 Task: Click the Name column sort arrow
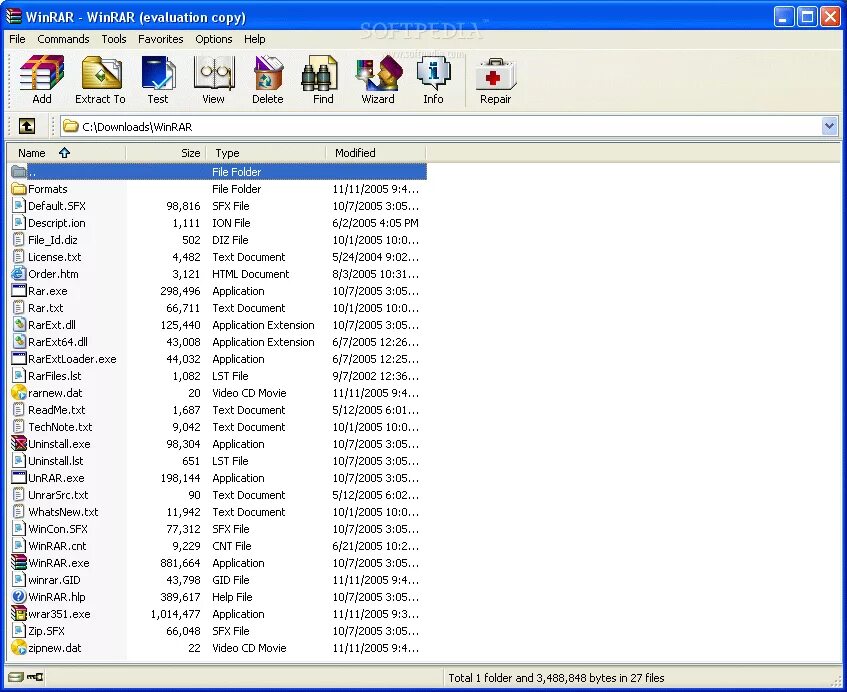65,153
